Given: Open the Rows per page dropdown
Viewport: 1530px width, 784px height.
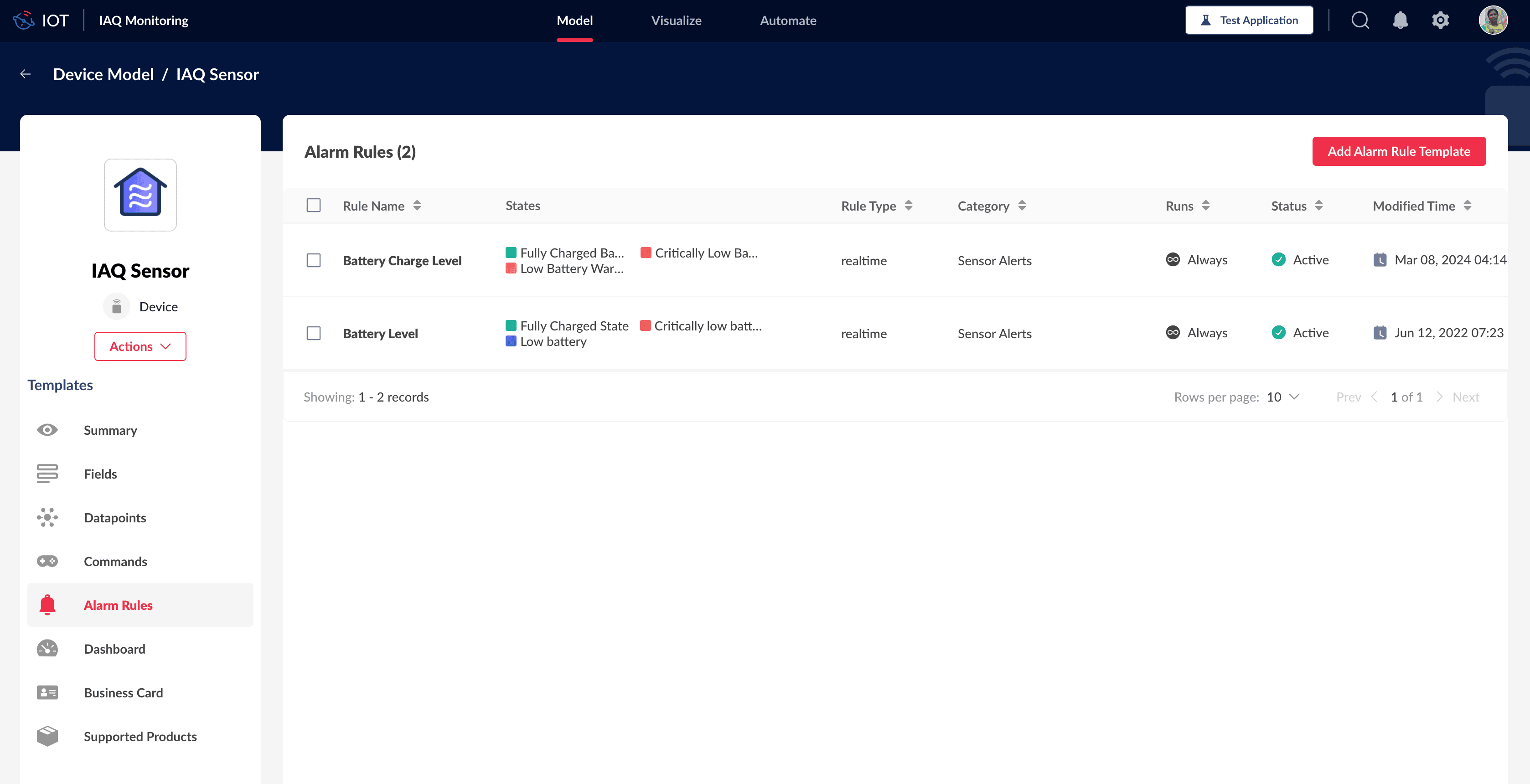Looking at the screenshot, I should click(x=1283, y=397).
